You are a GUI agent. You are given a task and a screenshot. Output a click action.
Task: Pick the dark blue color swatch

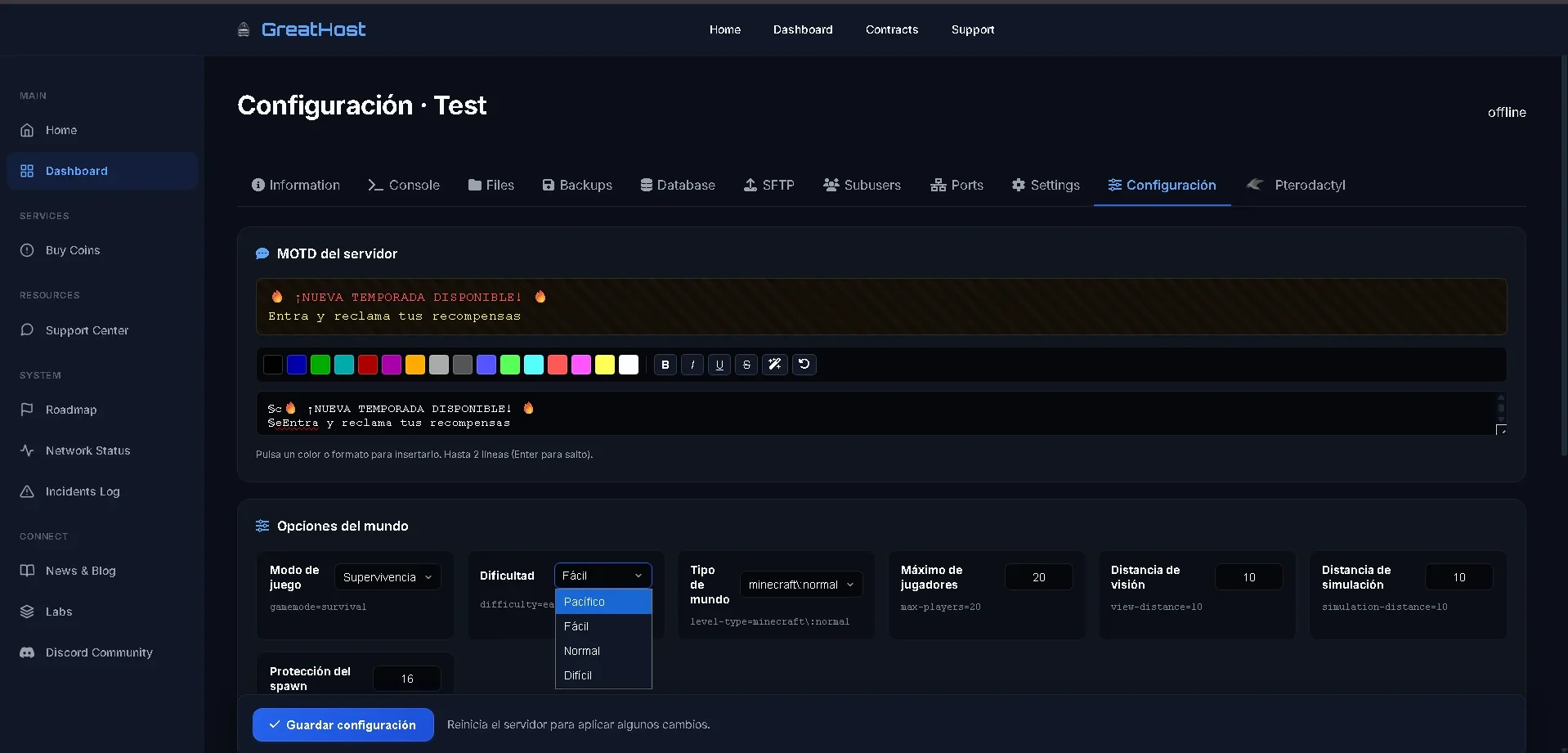coord(297,365)
